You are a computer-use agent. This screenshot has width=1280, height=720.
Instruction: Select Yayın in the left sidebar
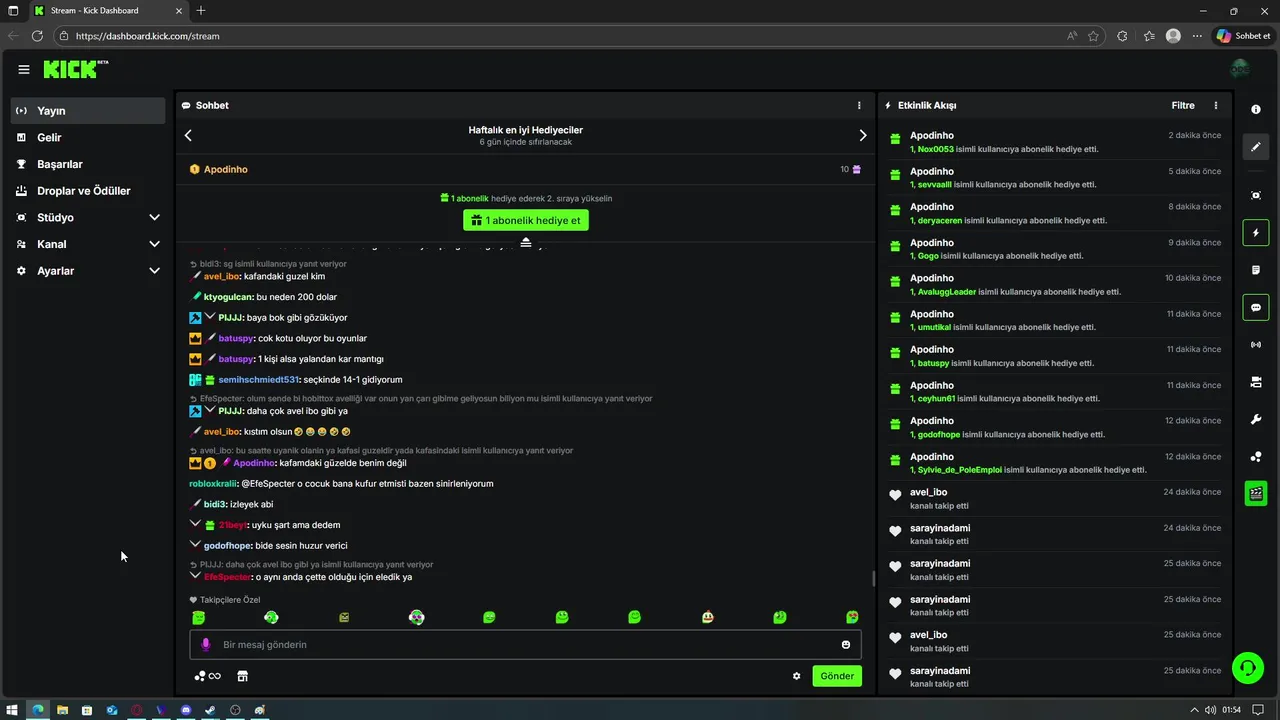pos(88,111)
